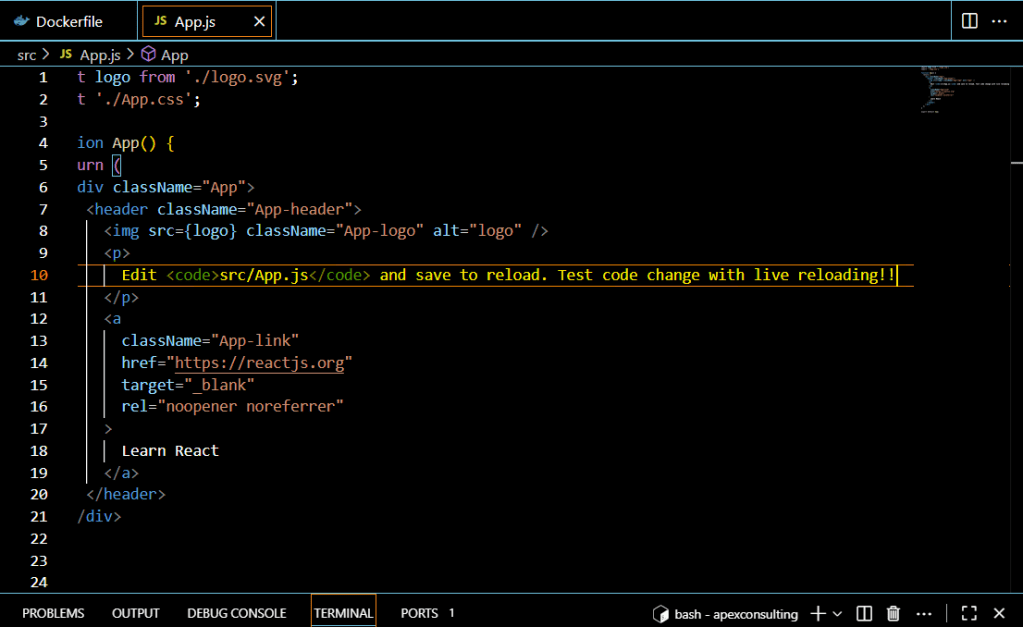1023x627 pixels.
Task: Split the editor with the top-right icon
Action: pyautogui.click(x=969, y=21)
